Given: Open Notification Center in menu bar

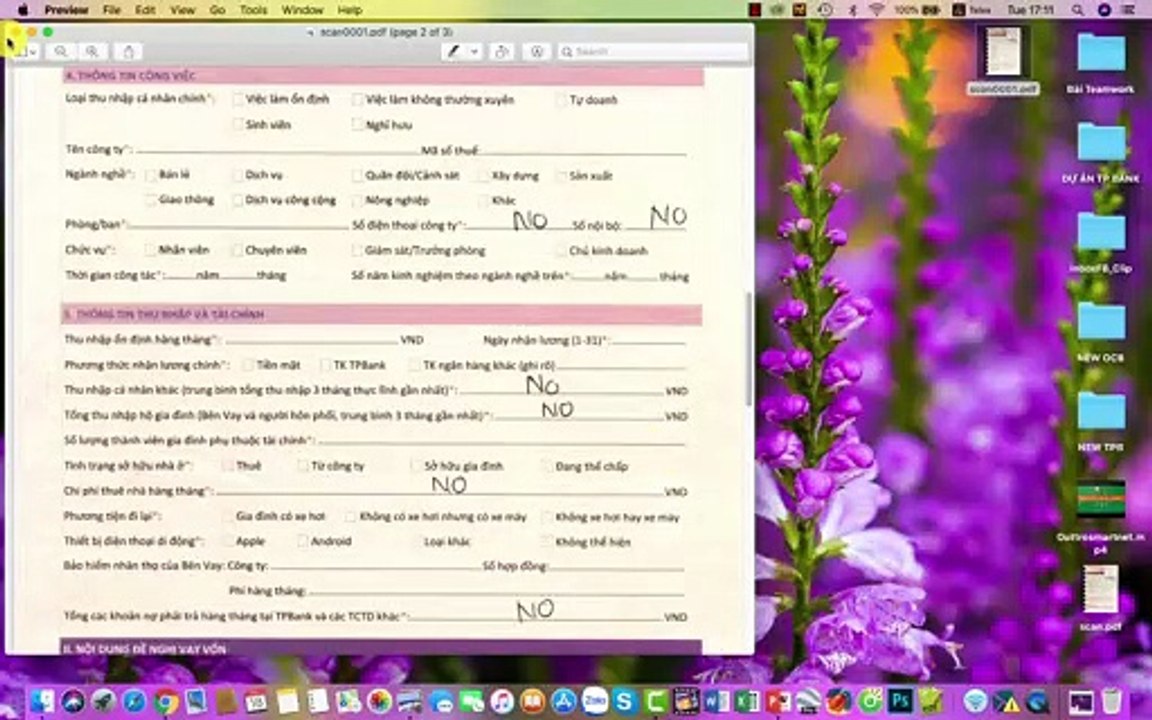Looking at the screenshot, I should pyautogui.click(x=1129, y=10).
